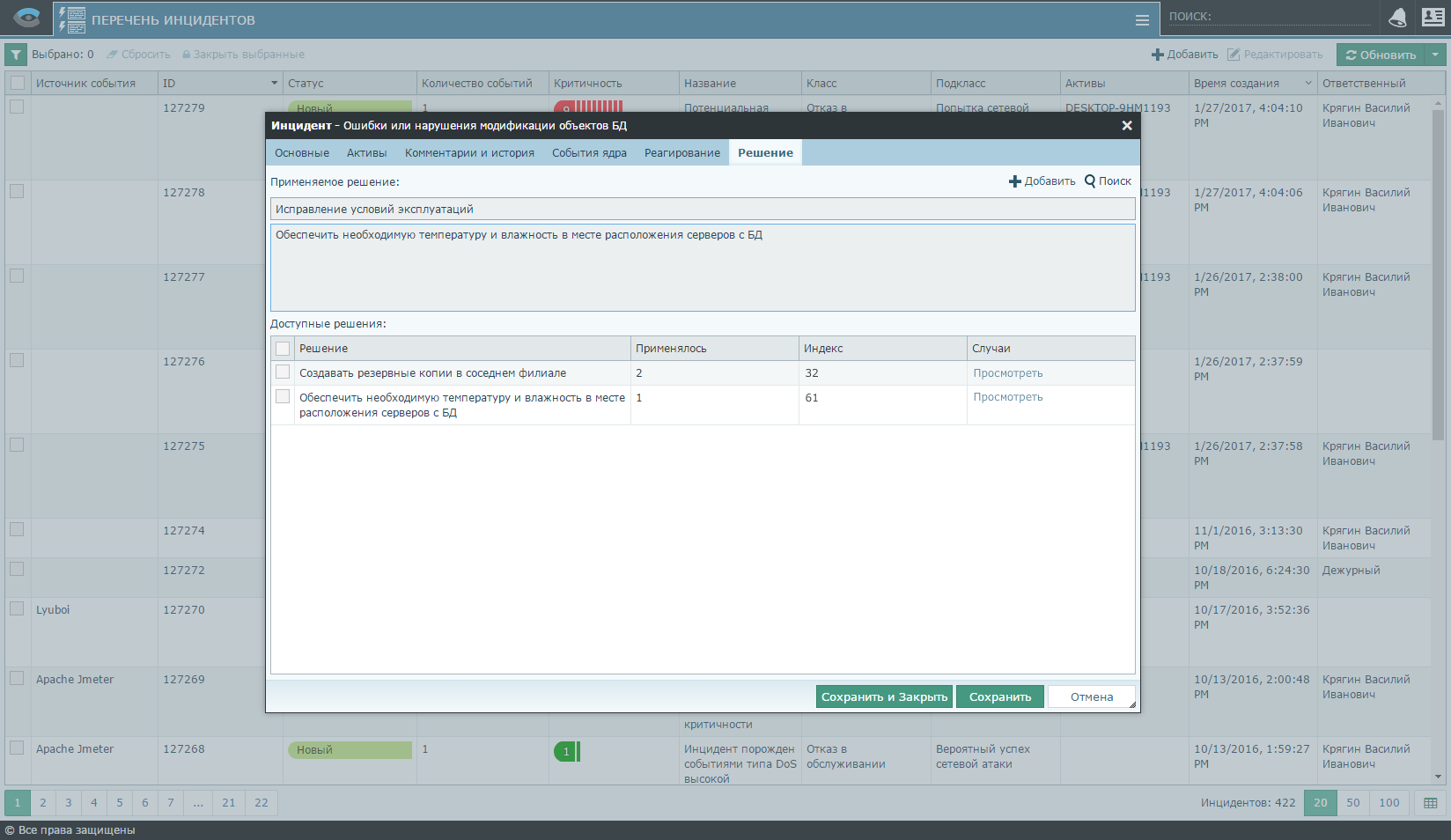The height and width of the screenshot is (840, 1451).
Task: Close the incident dialog with X
Action: pyautogui.click(x=1127, y=126)
